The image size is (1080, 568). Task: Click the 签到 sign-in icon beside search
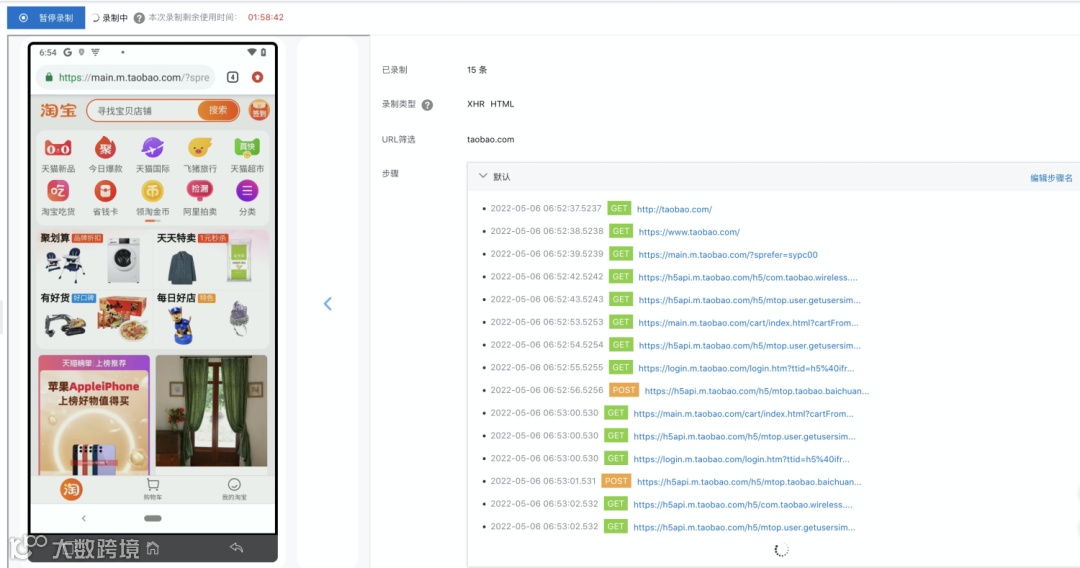click(260, 110)
